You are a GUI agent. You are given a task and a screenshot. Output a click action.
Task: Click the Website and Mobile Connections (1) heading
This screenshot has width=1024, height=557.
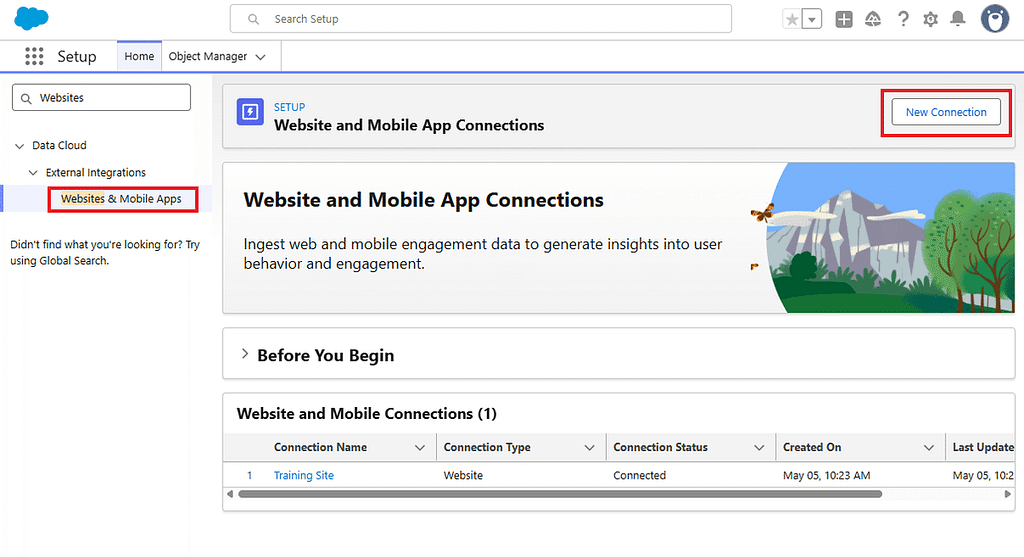coord(366,413)
